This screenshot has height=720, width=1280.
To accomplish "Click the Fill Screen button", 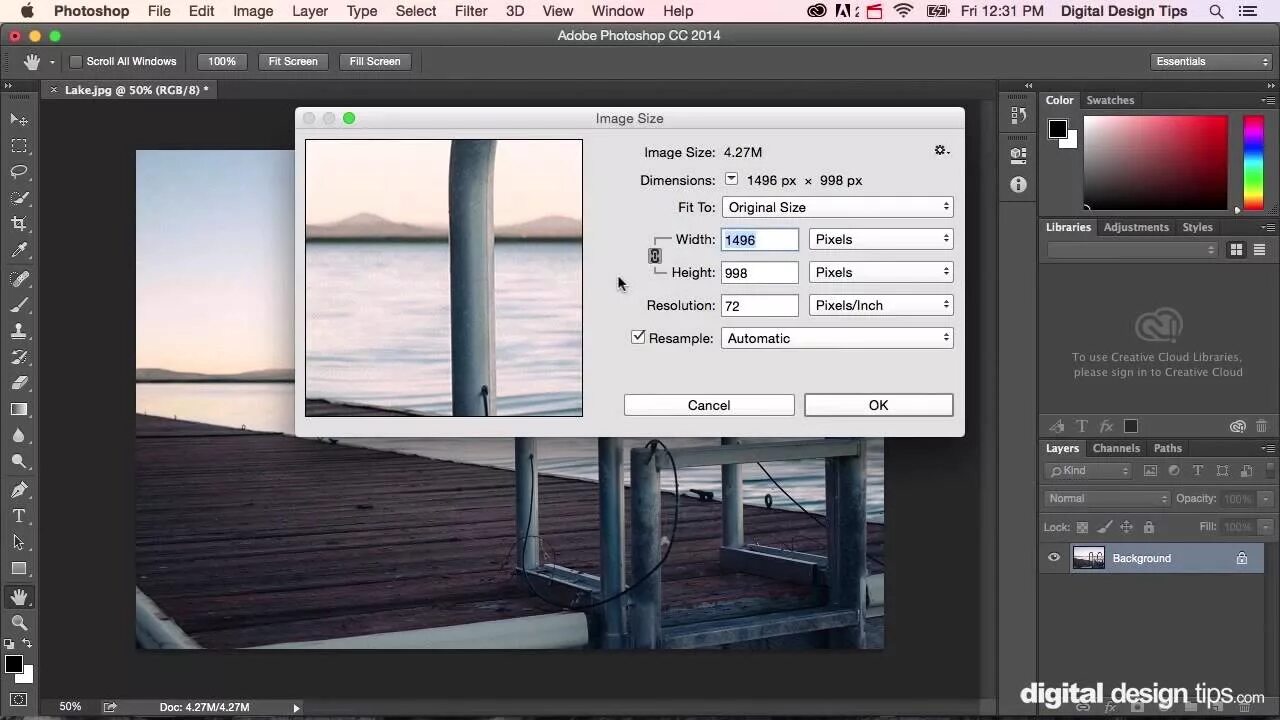I will 375,61.
